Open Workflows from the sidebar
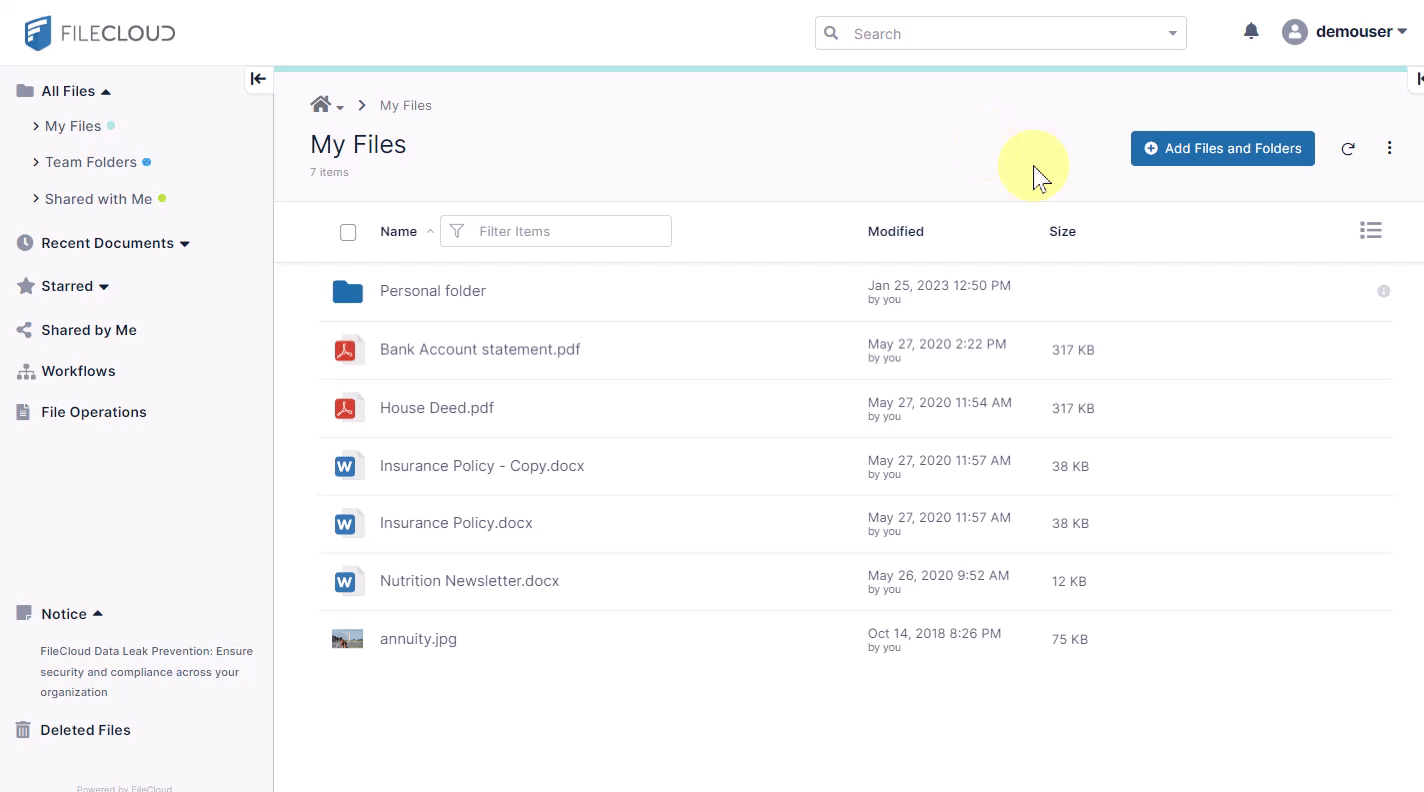1424x792 pixels. click(78, 371)
